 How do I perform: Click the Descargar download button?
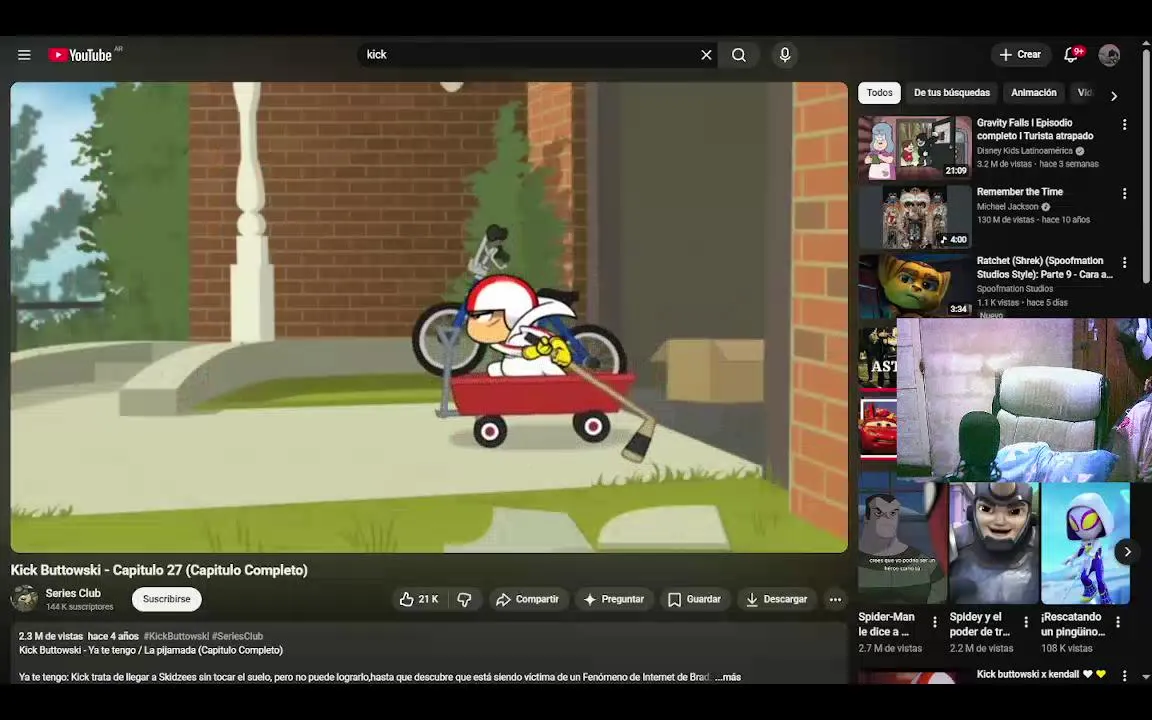(777, 600)
